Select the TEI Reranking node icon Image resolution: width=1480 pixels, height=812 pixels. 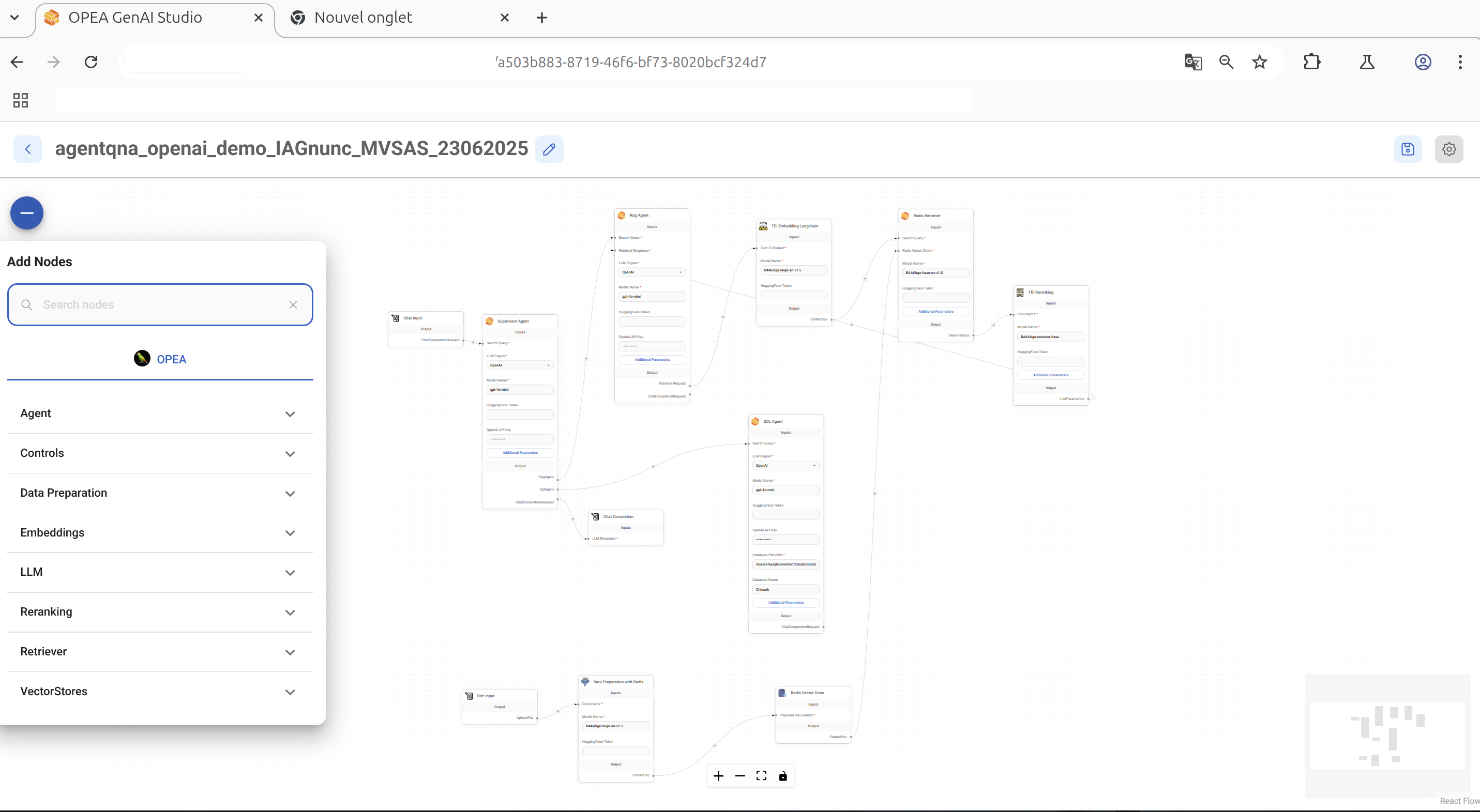[x=1020, y=293]
